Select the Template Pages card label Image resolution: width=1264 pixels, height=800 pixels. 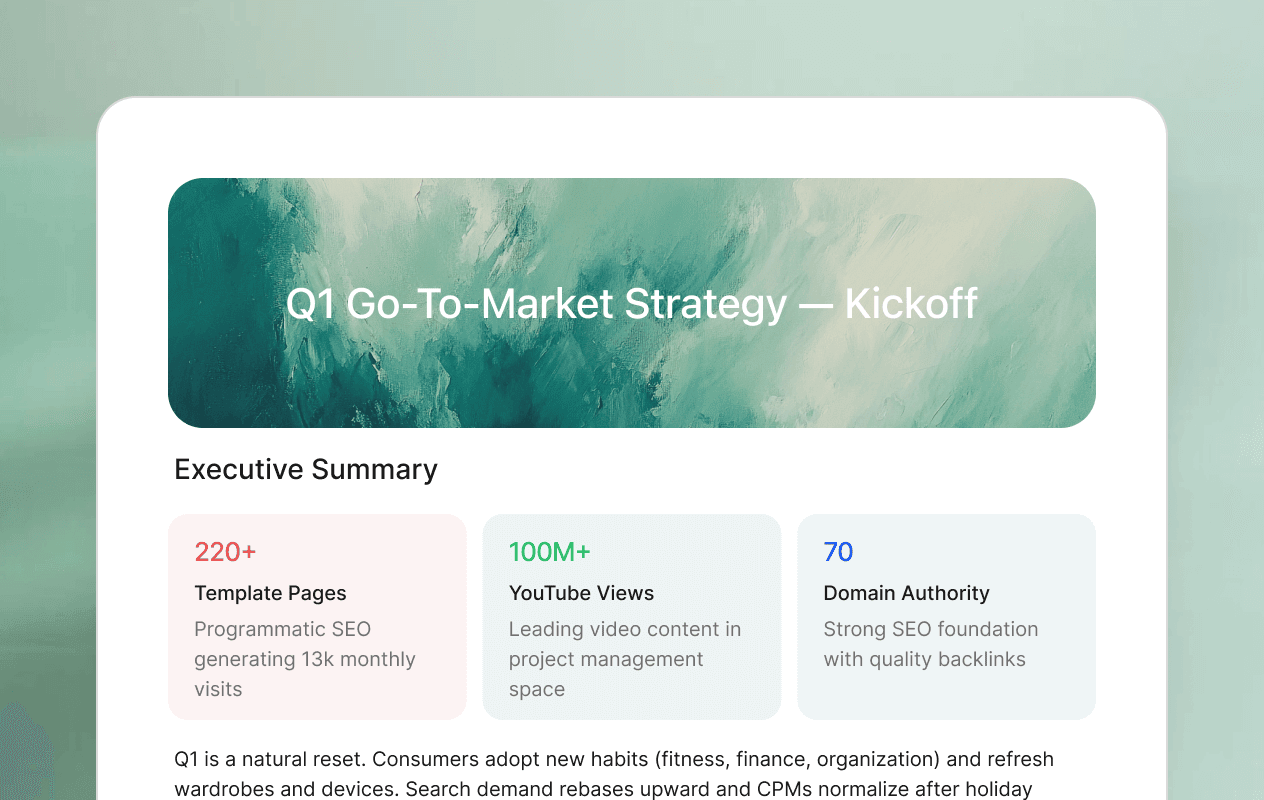click(x=270, y=593)
